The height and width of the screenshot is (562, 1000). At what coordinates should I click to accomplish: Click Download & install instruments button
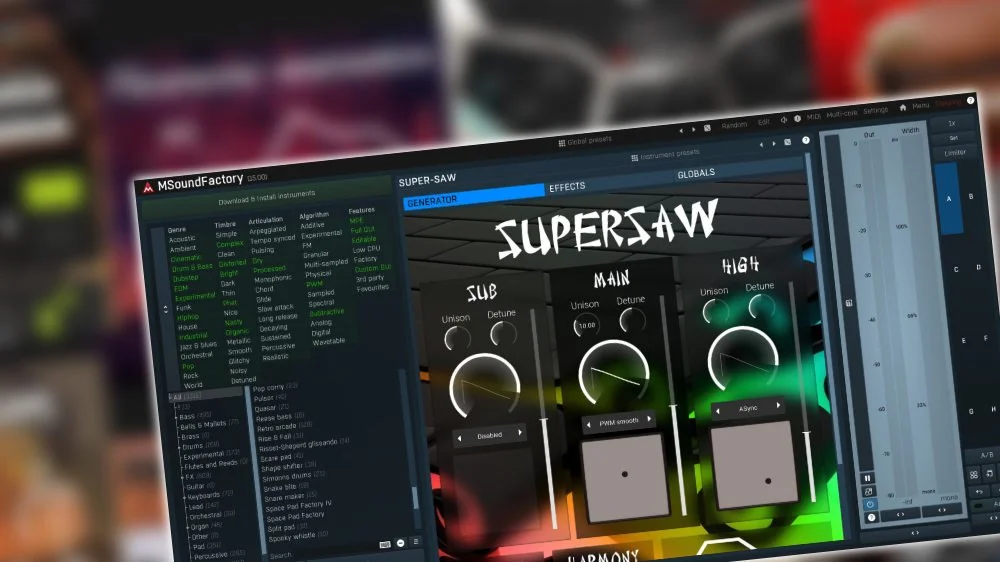click(x=267, y=197)
